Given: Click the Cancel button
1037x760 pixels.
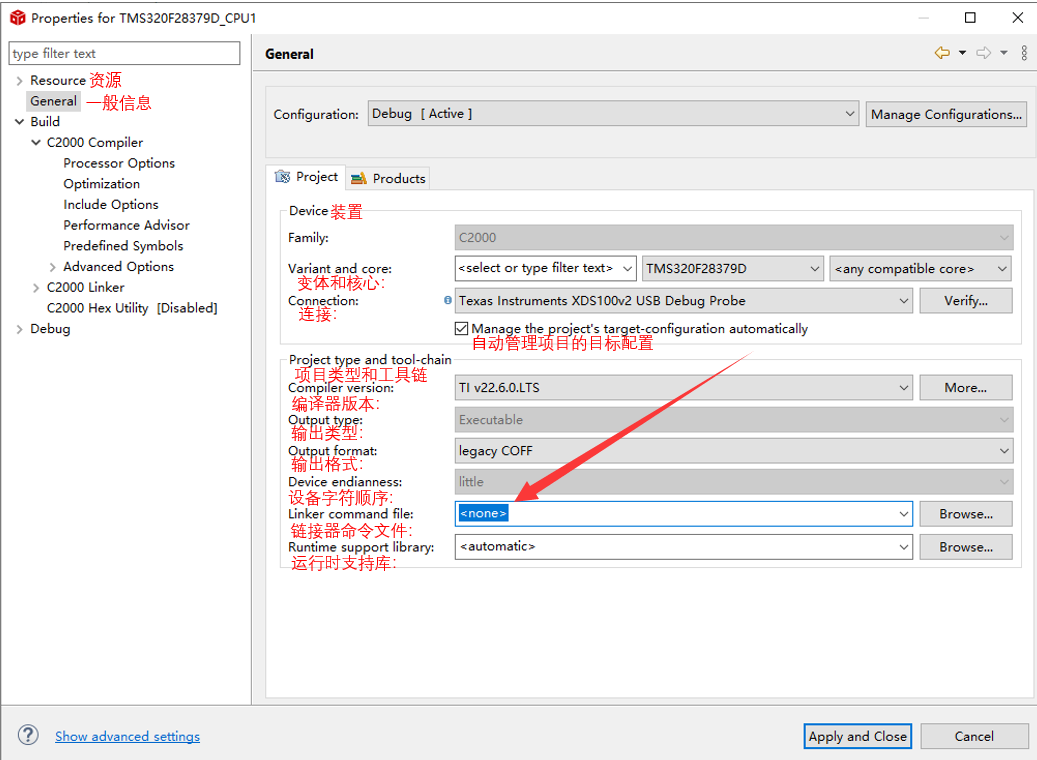Looking at the screenshot, I should (x=974, y=736).
